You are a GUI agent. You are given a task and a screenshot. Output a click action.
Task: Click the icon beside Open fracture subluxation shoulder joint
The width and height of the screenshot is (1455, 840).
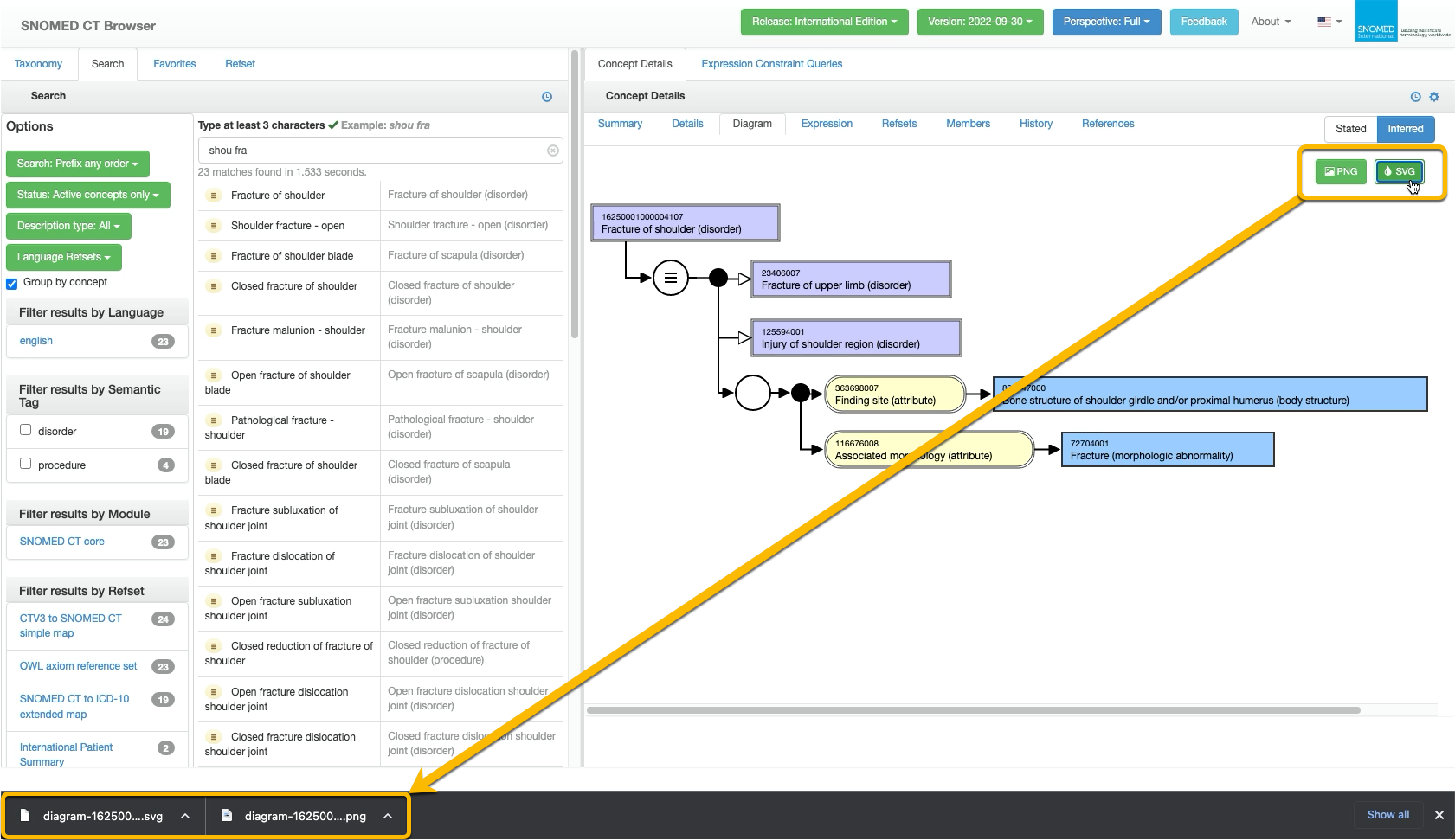pyautogui.click(x=214, y=601)
